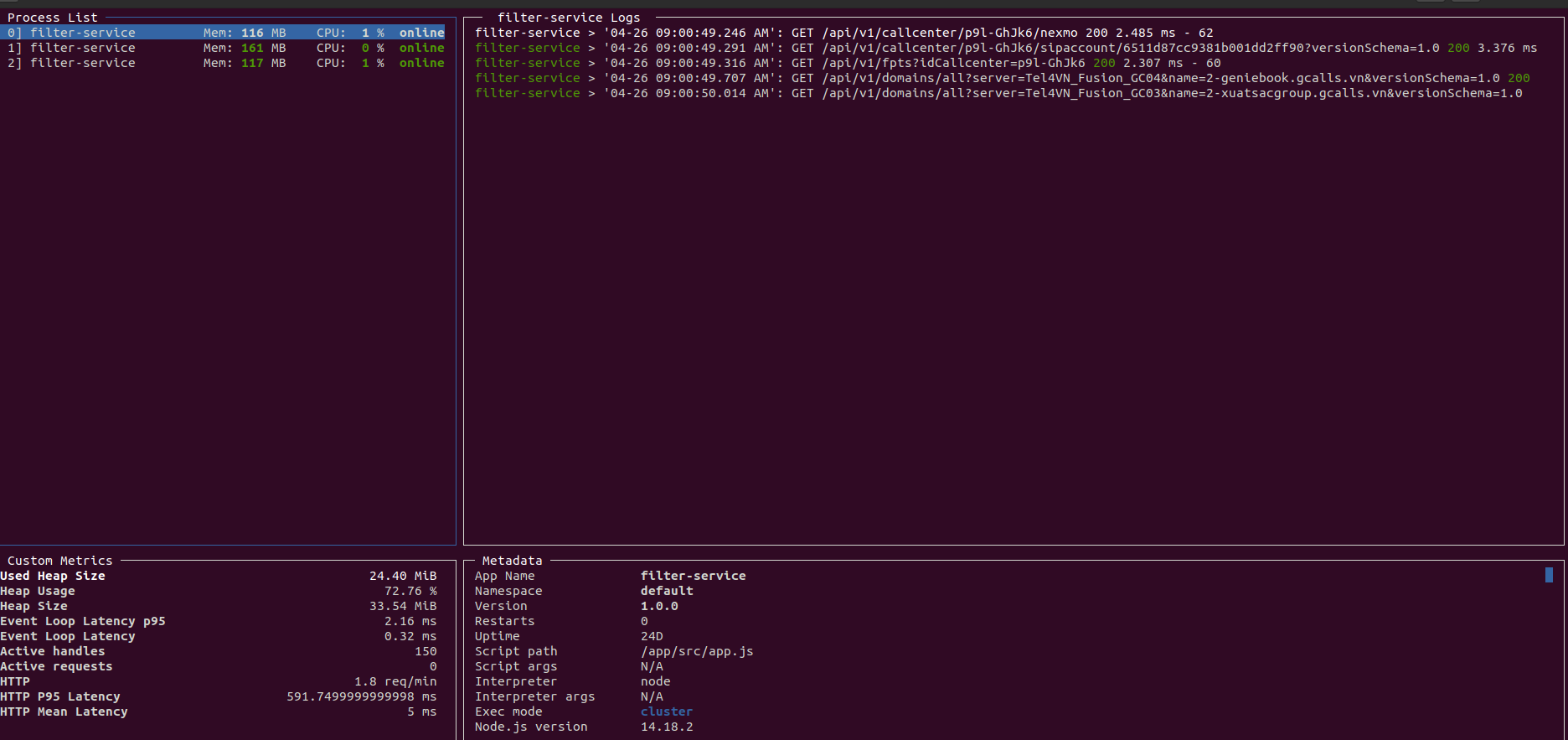This screenshot has width=1568, height=740.
Task: Click the blue cluster Exec mode value
Action: [x=666, y=712]
